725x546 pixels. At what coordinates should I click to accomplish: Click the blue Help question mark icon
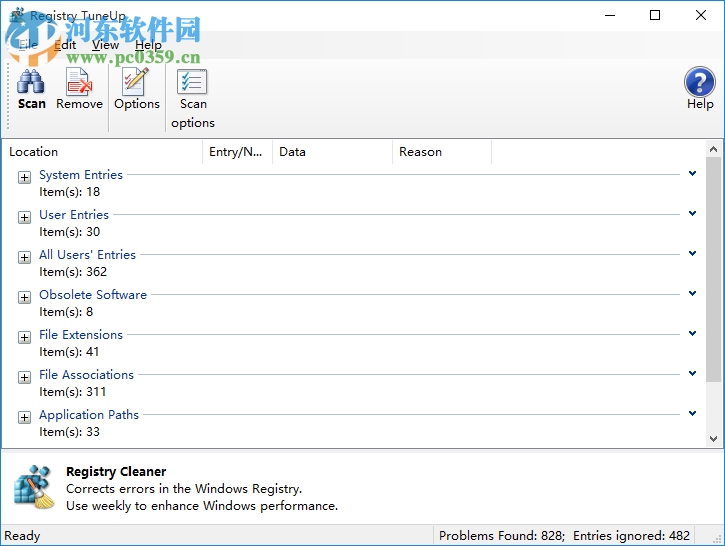(x=700, y=82)
